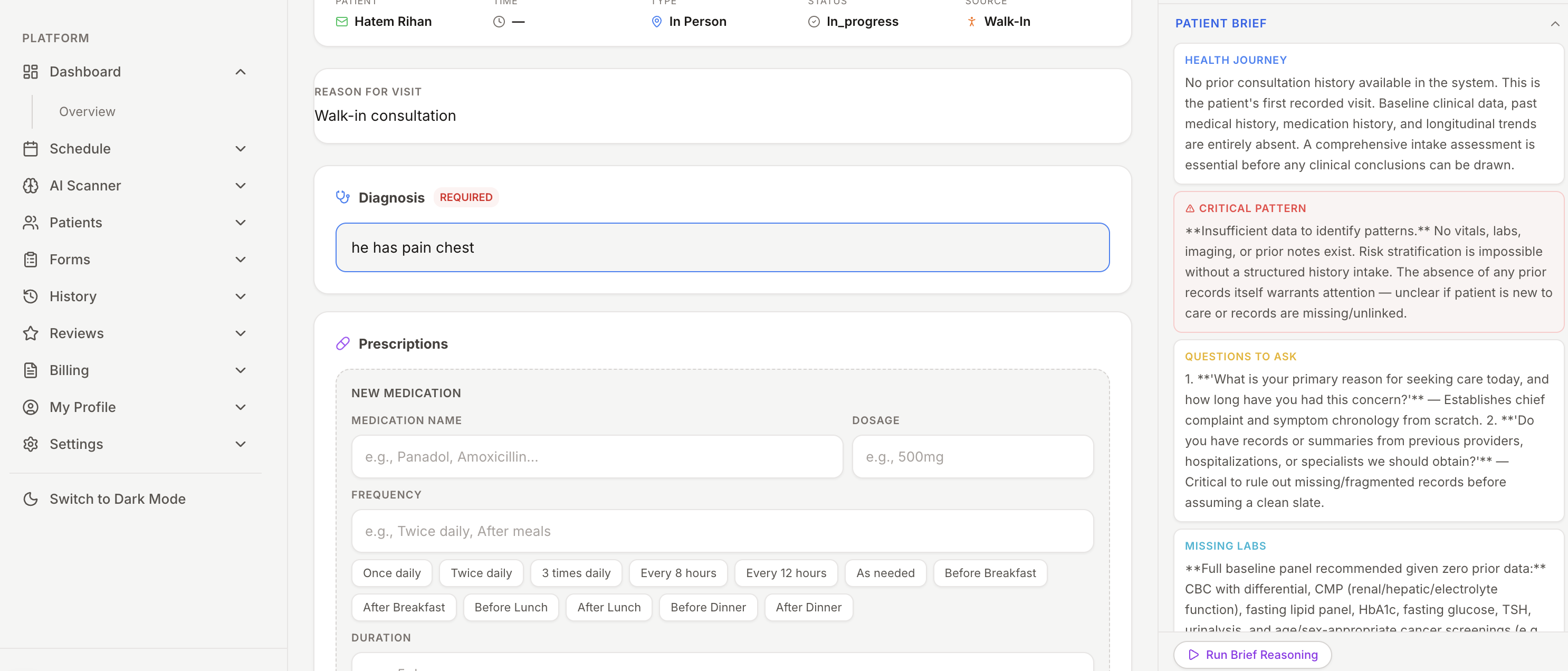Select the After Breakfast chip
This screenshot has width=1568, height=671.
tap(404, 607)
